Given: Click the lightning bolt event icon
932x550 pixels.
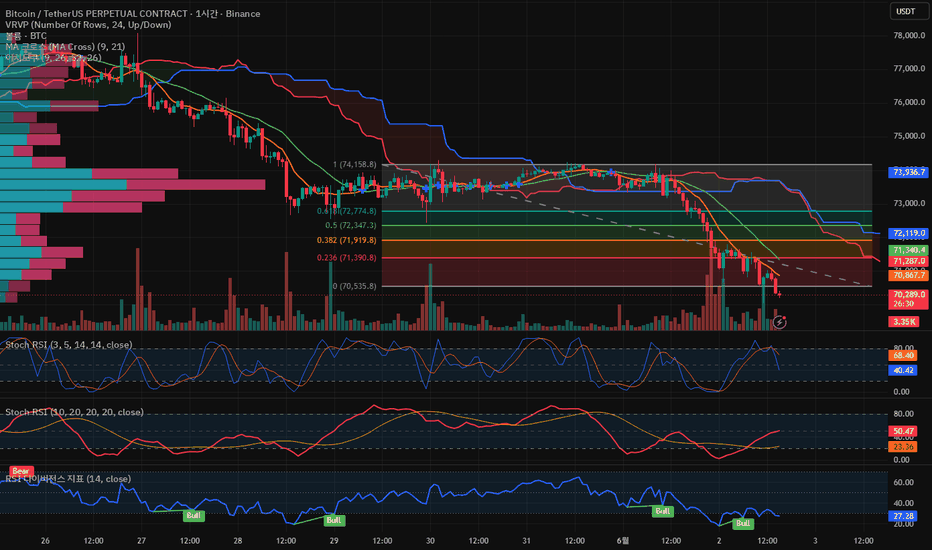Looking at the screenshot, I should [x=779, y=322].
